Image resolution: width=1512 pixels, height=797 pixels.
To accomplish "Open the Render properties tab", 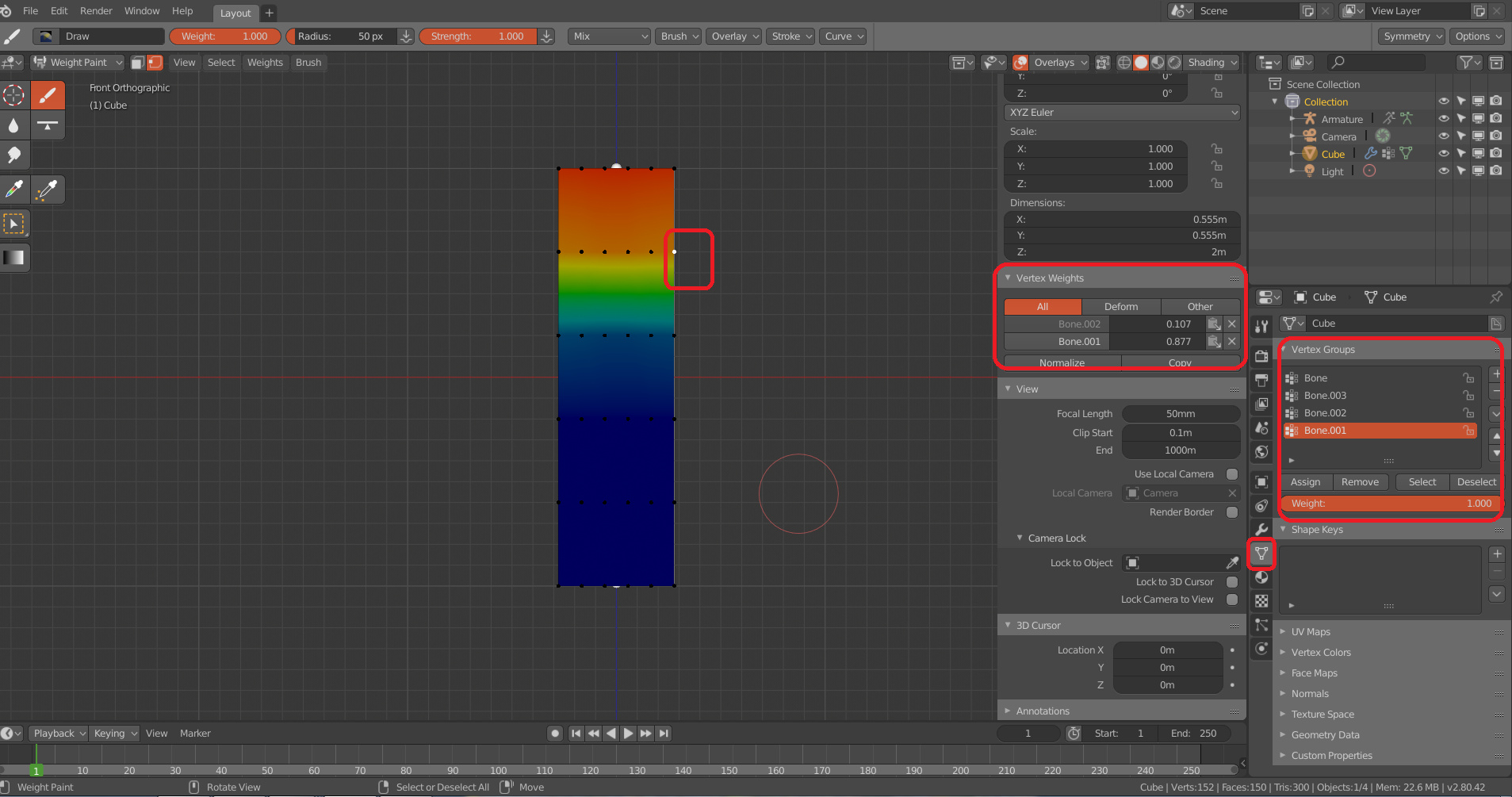I will tap(1261, 356).
